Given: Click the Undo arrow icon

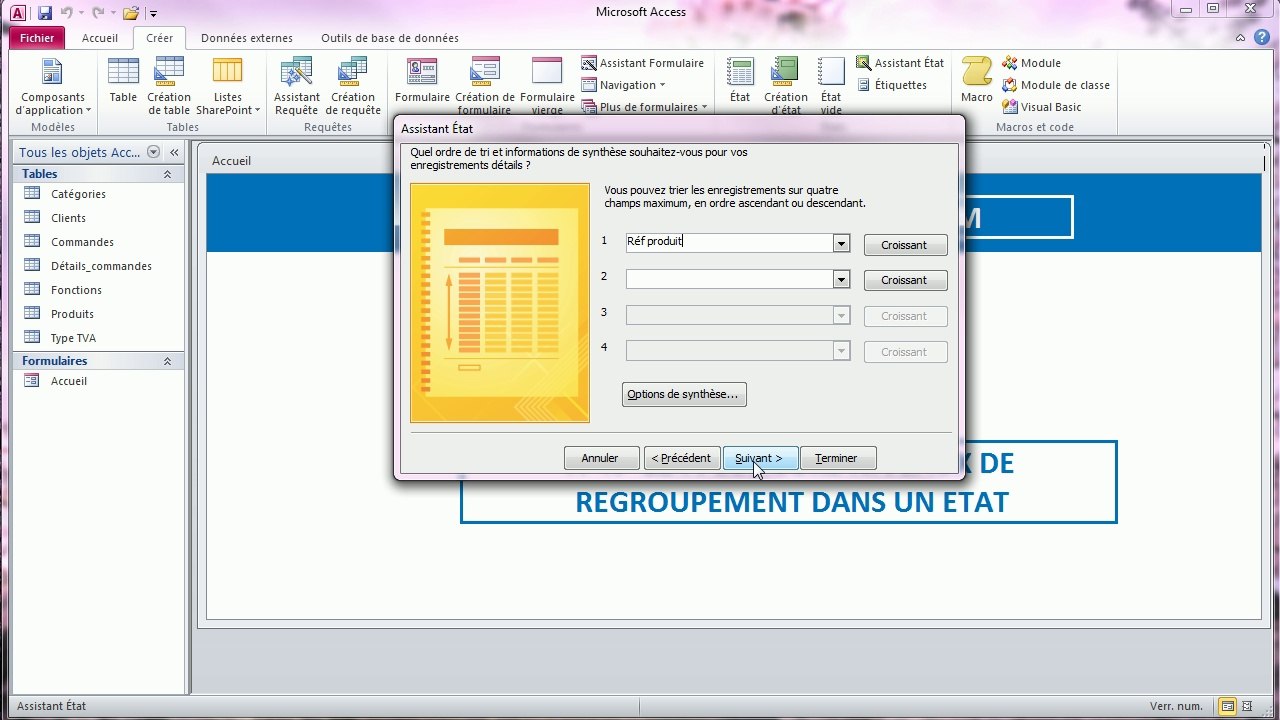Looking at the screenshot, I should tap(68, 13).
